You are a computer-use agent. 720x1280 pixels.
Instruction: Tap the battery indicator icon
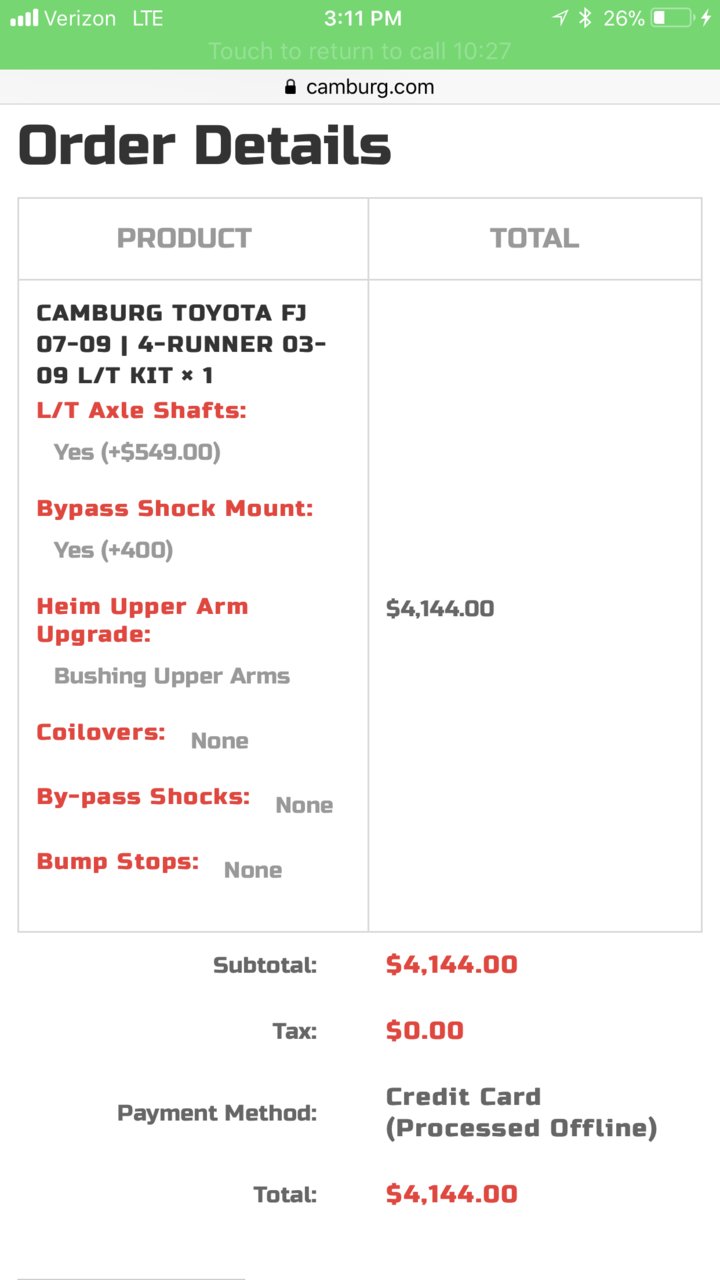tap(671, 18)
